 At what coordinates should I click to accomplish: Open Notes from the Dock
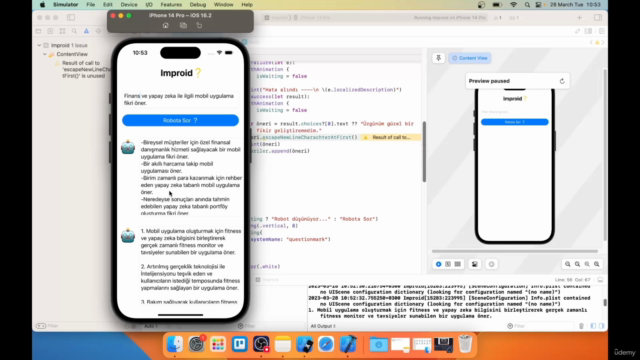pos(282,344)
